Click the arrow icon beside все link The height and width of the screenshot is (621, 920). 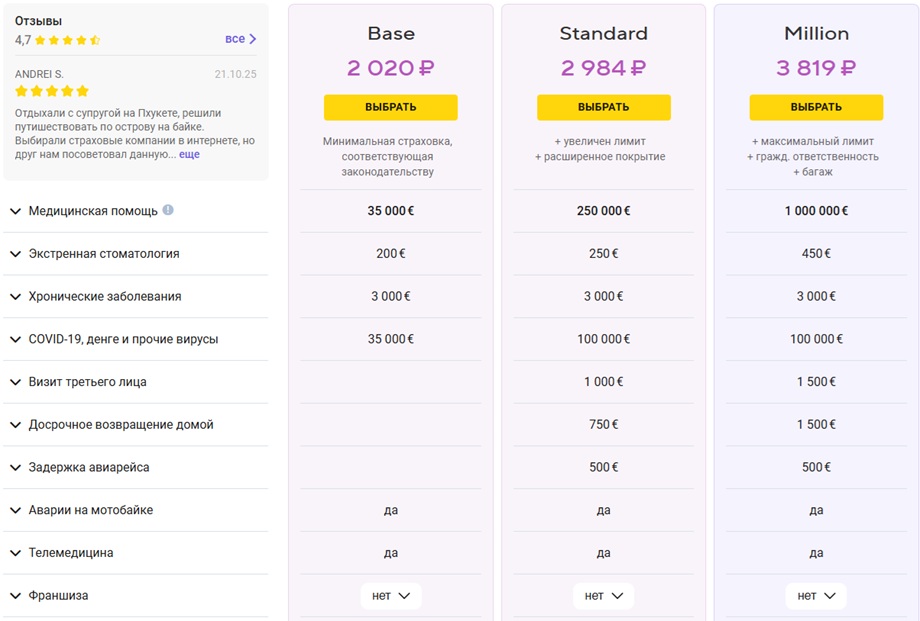click(x=253, y=39)
